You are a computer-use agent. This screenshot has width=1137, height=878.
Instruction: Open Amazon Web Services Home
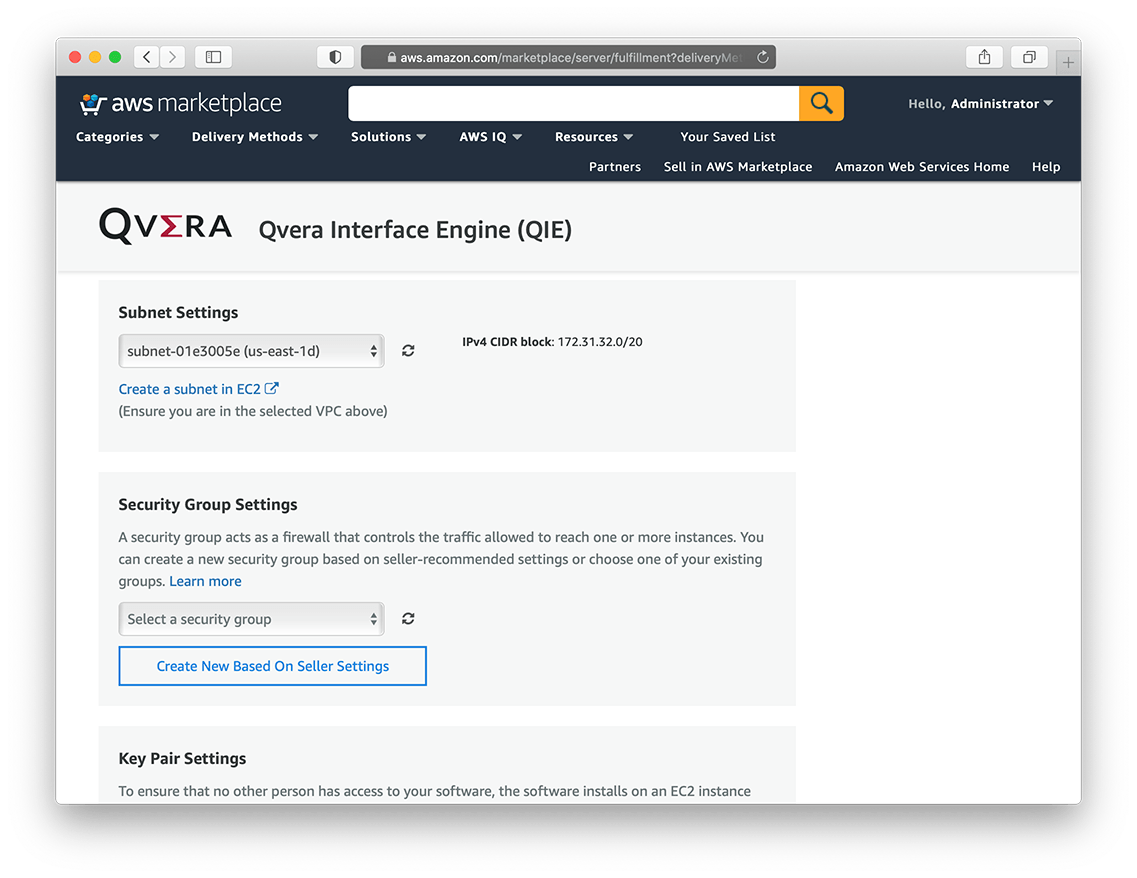point(922,167)
